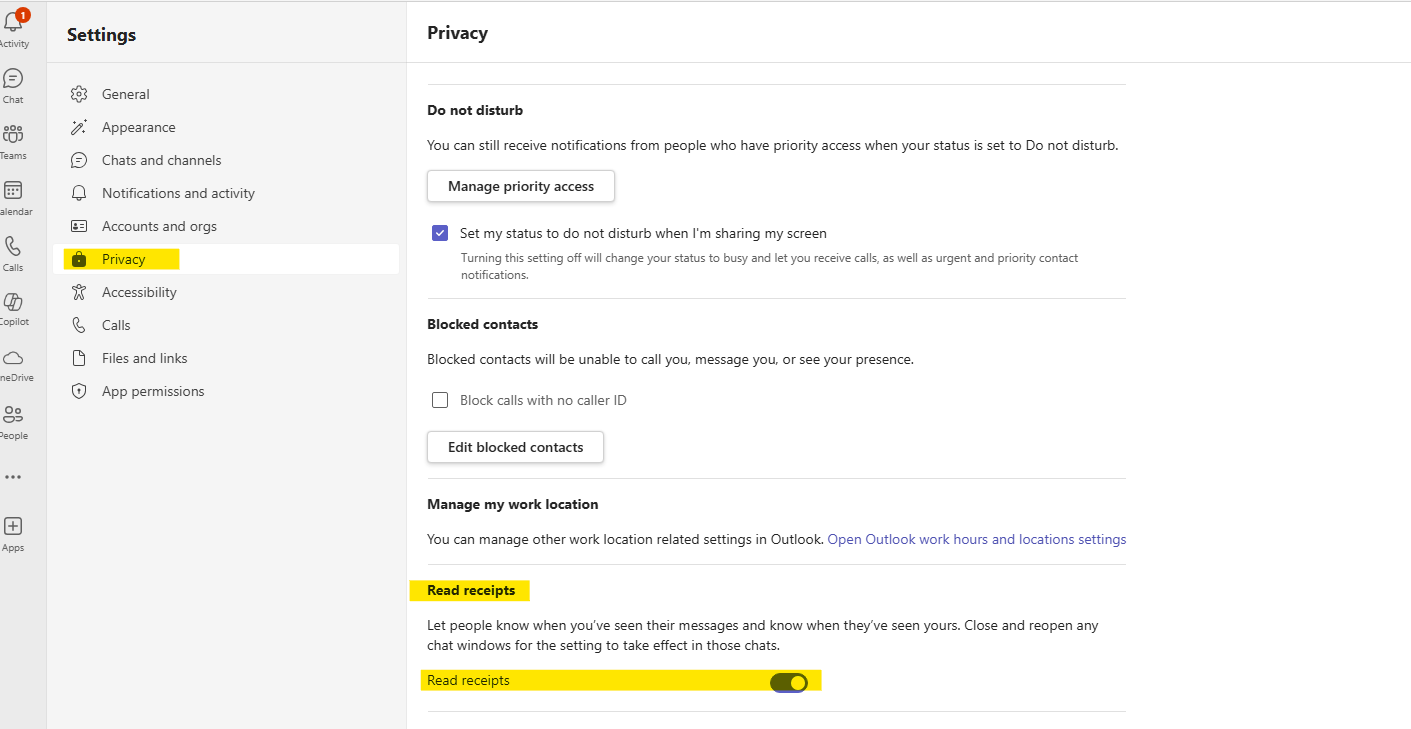Open the OneDrive cloud icon
Image resolution: width=1411 pixels, height=729 pixels.
click(13, 358)
